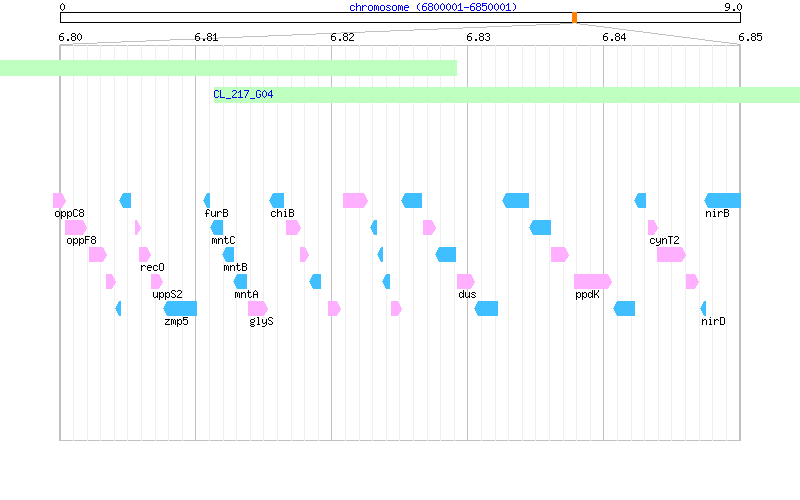The image size is (800, 500).
Task: Select the cynT2 gene arrow
Action: pos(653,228)
